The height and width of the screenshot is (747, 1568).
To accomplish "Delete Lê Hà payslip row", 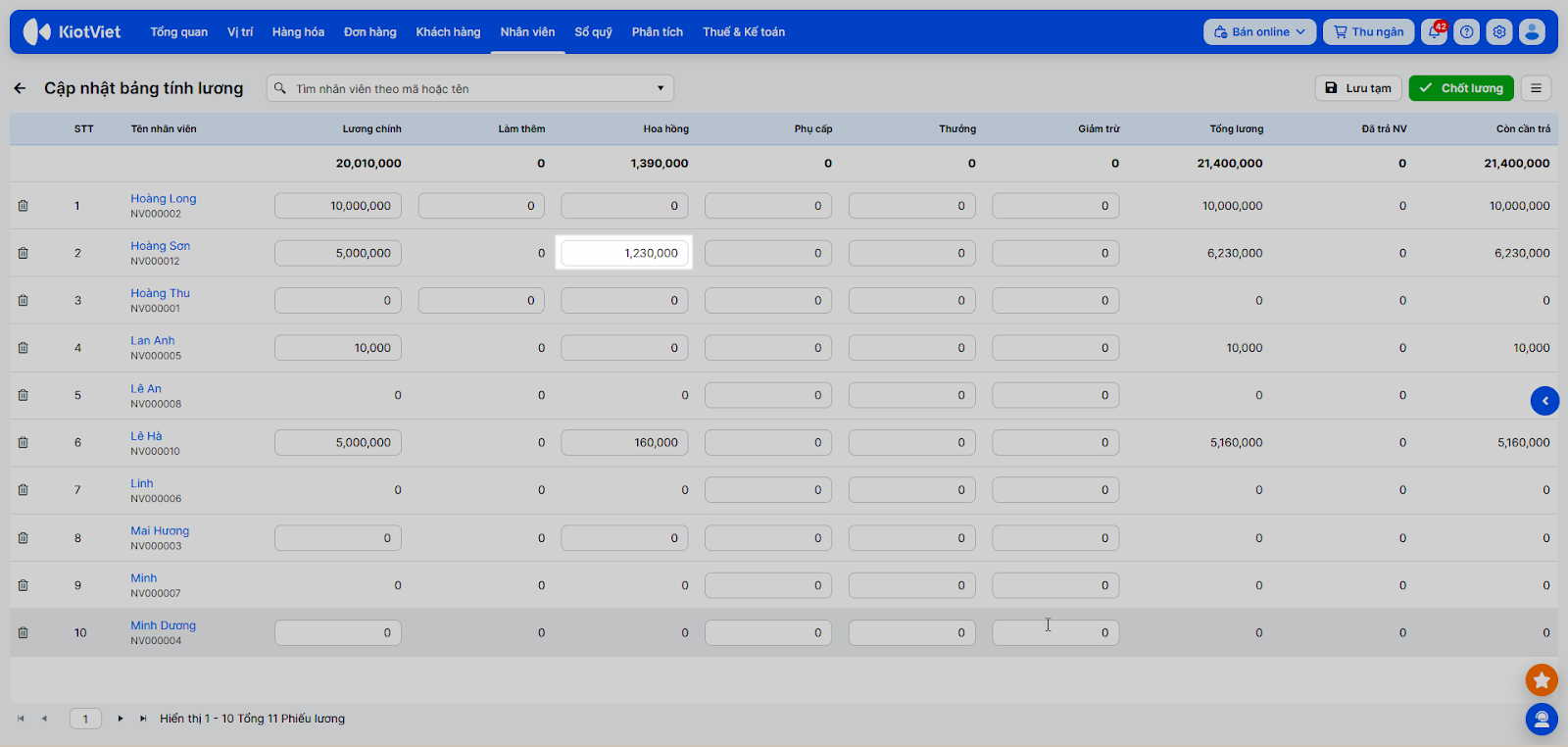I will coord(23,443).
